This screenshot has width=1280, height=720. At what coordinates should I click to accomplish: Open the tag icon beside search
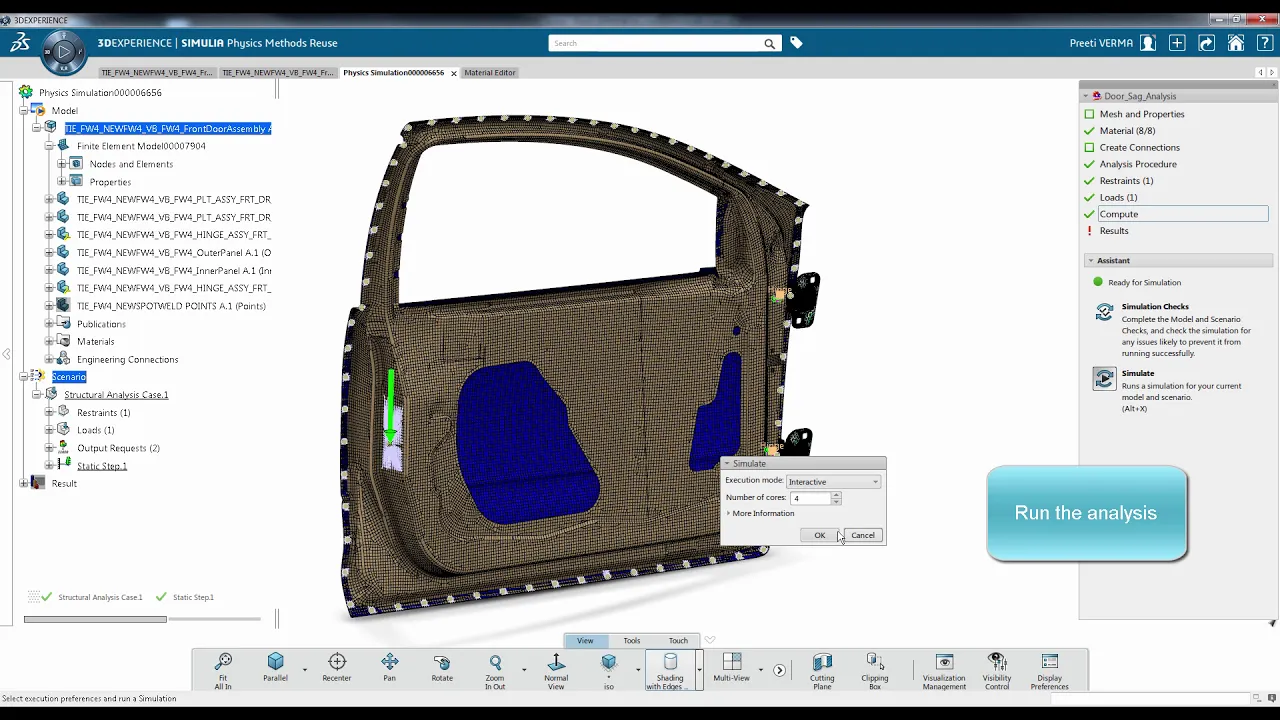click(x=796, y=43)
